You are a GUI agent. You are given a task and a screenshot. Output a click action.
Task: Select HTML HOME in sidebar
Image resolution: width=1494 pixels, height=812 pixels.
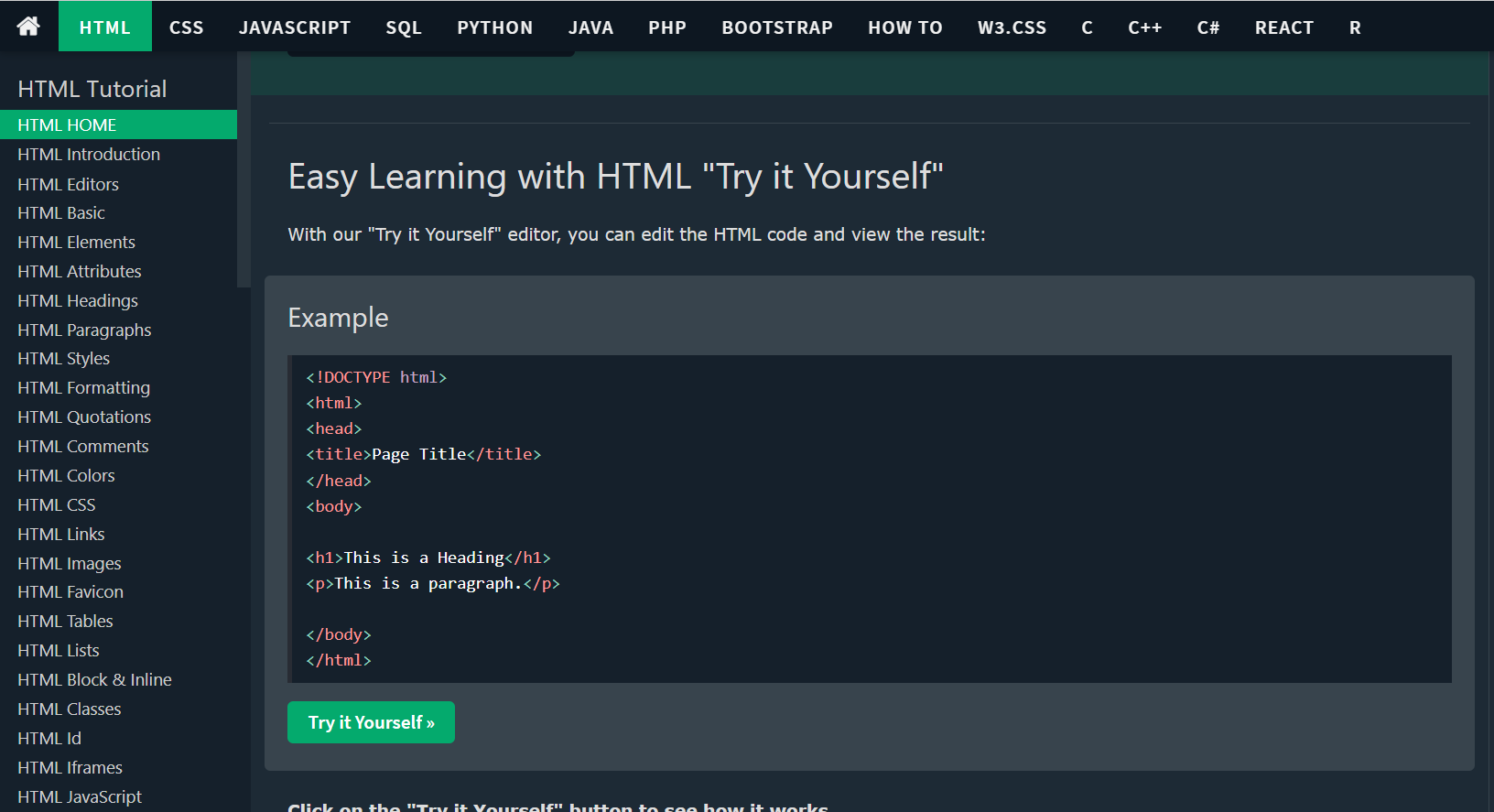tap(118, 125)
